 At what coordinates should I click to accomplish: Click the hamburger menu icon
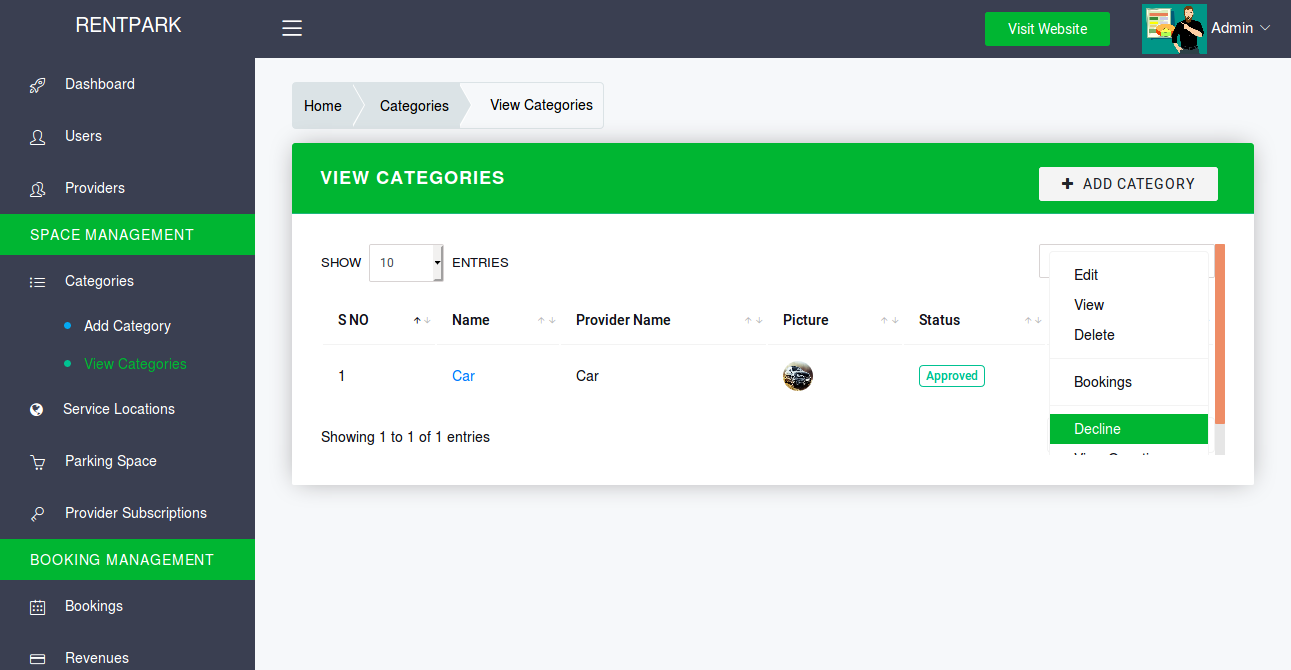tap(292, 28)
